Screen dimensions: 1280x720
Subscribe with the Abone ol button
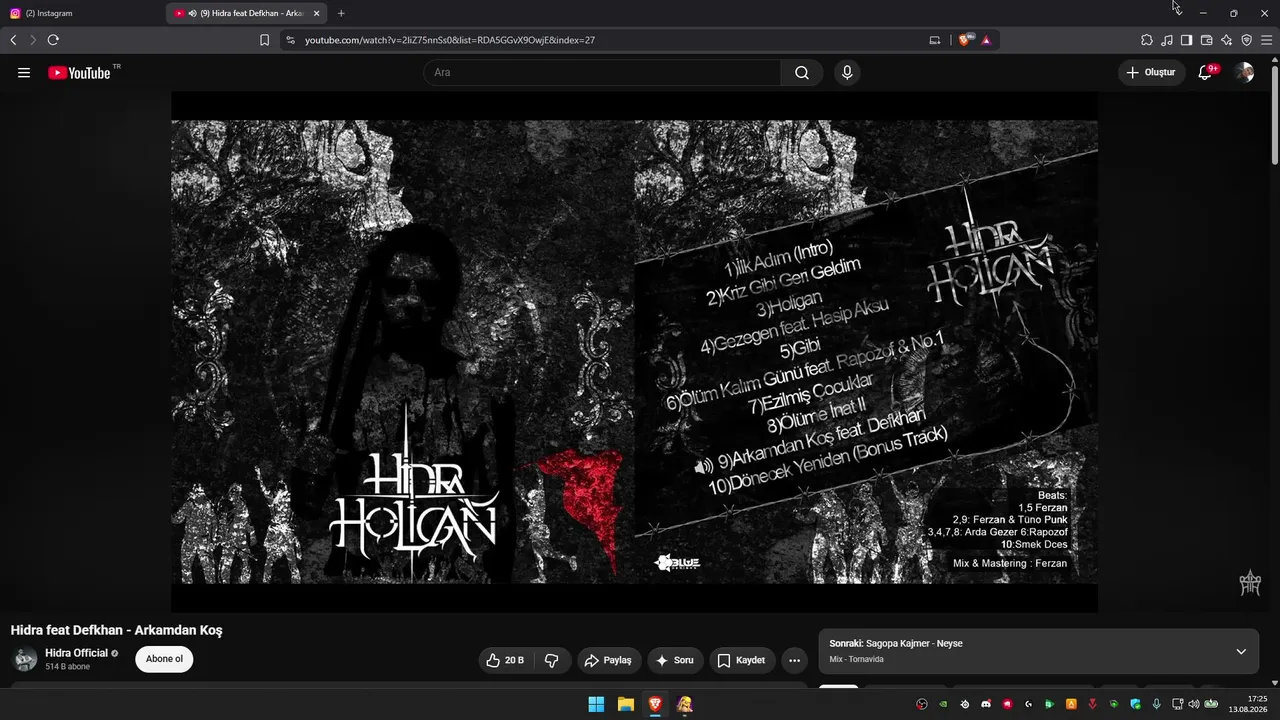coord(165,659)
